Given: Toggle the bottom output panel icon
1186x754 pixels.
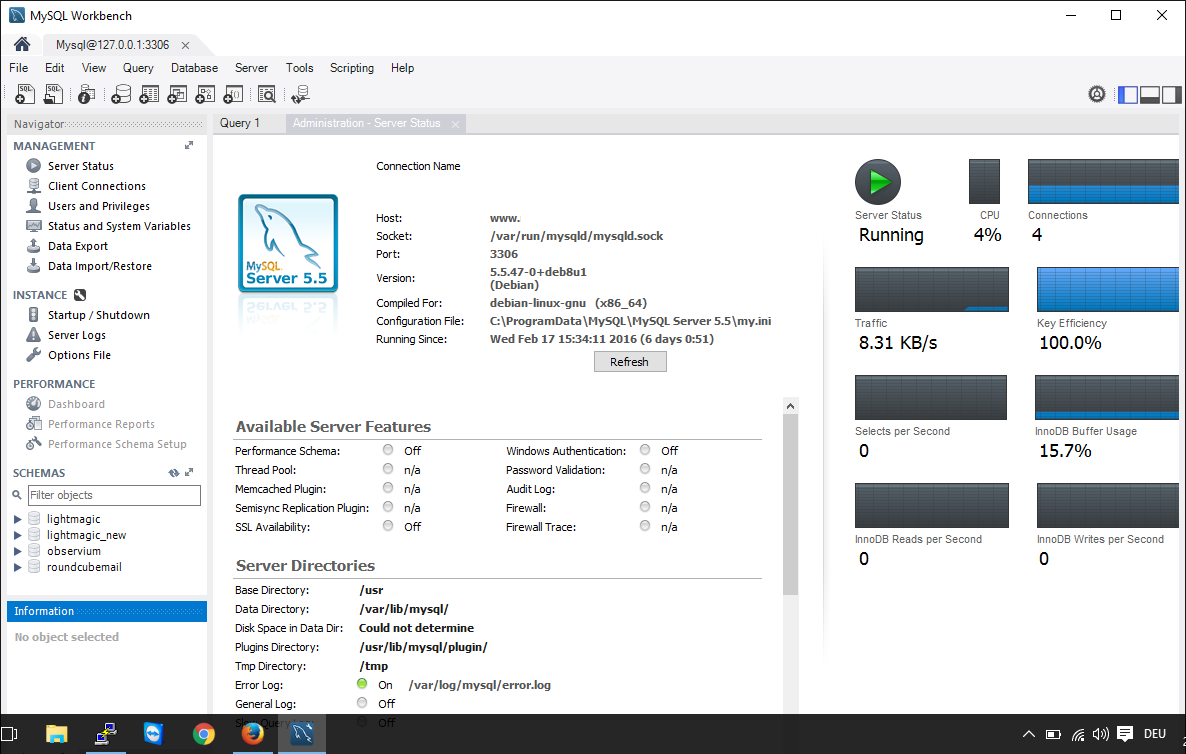Looking at the screenshot, I should 1150,95.
